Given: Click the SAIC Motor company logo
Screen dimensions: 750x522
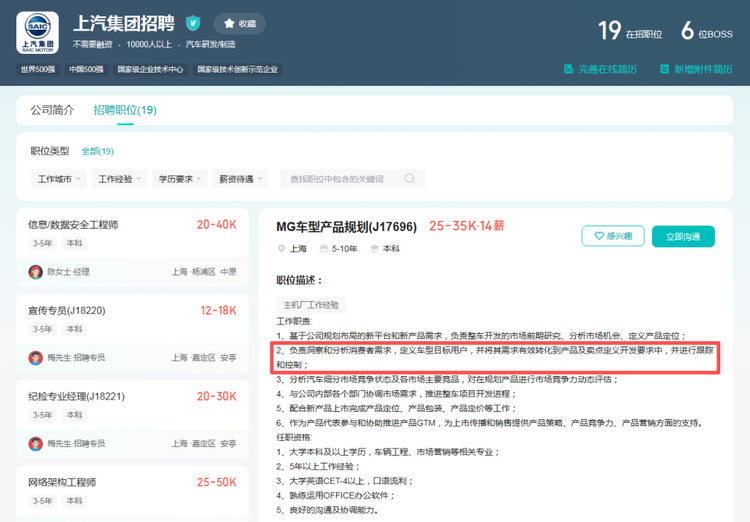Looking at the screenshot, I should point(38,32).
